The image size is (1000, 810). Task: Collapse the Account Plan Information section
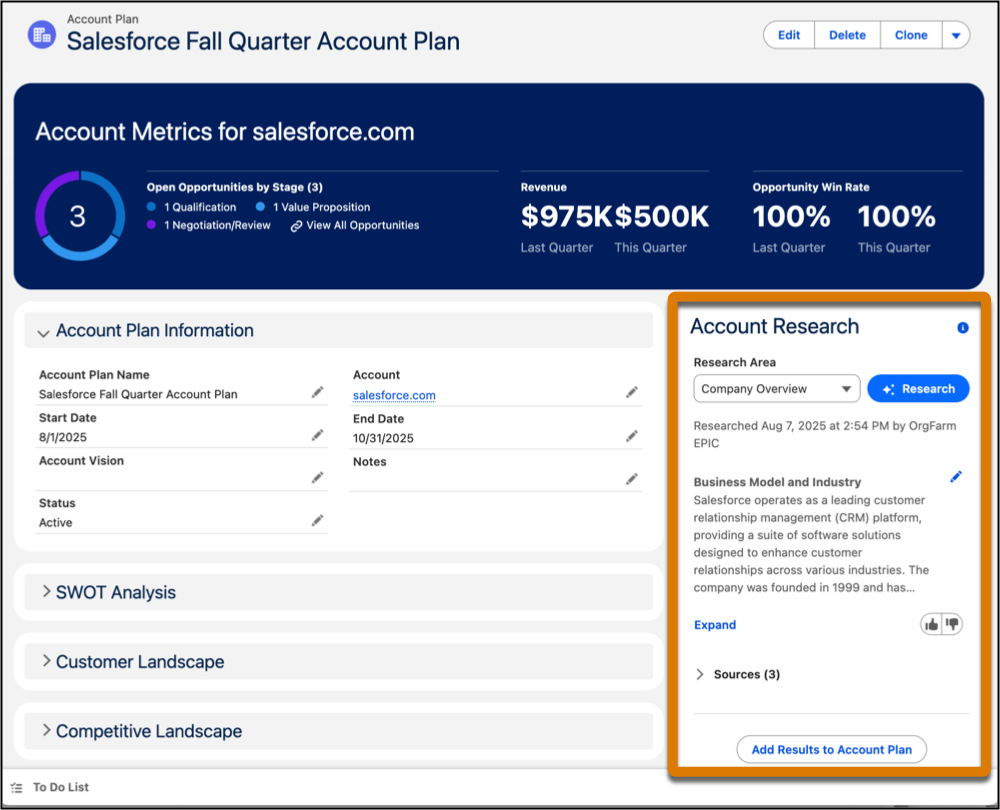click(x=42, y=330)
